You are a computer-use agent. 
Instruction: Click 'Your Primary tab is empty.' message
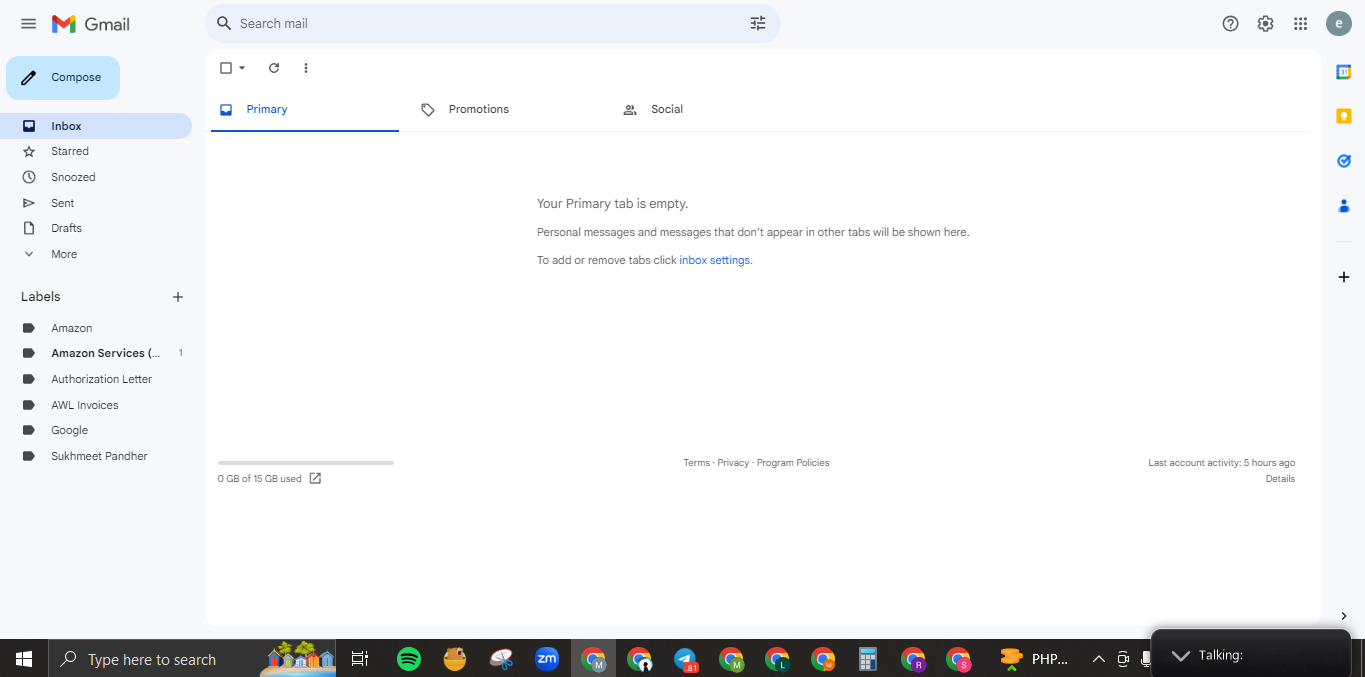click(612, 204)
